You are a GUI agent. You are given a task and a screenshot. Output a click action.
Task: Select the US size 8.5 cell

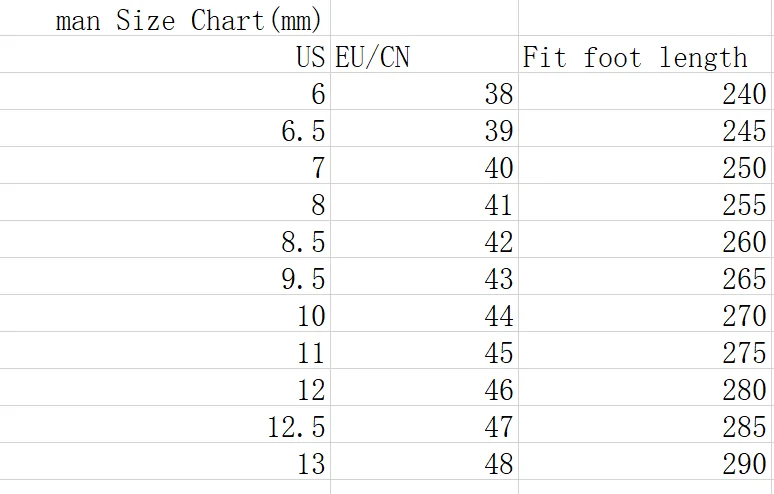coord(165,239)
